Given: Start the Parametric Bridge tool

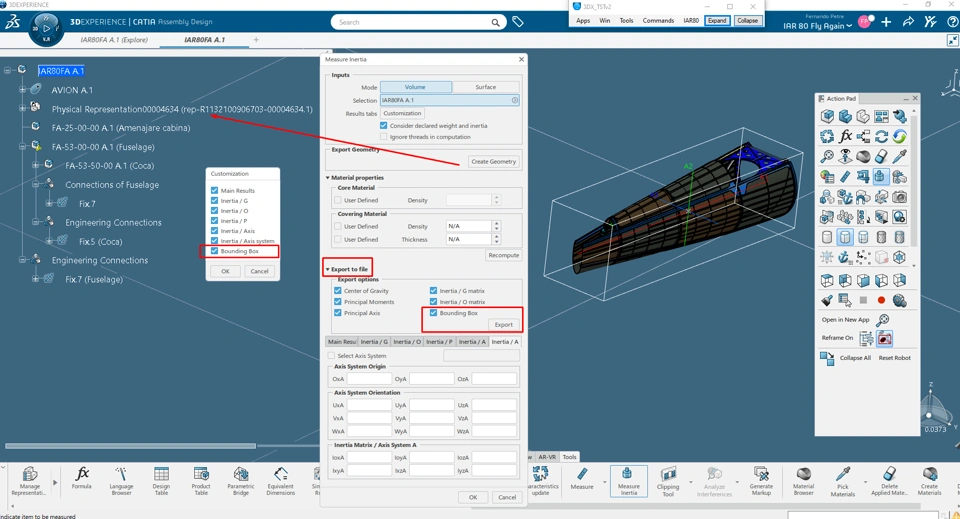Looking at the screenshot, I should (241, 481).
